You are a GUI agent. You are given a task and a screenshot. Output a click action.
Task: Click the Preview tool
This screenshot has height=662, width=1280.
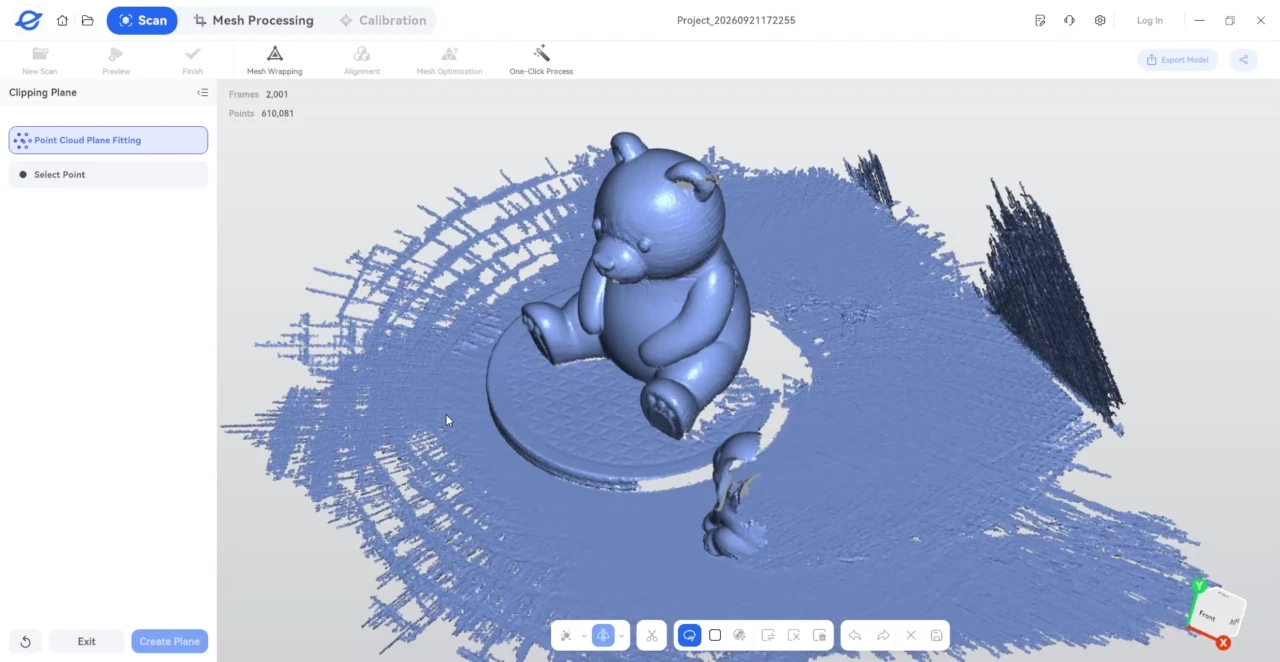pos(116,60)
